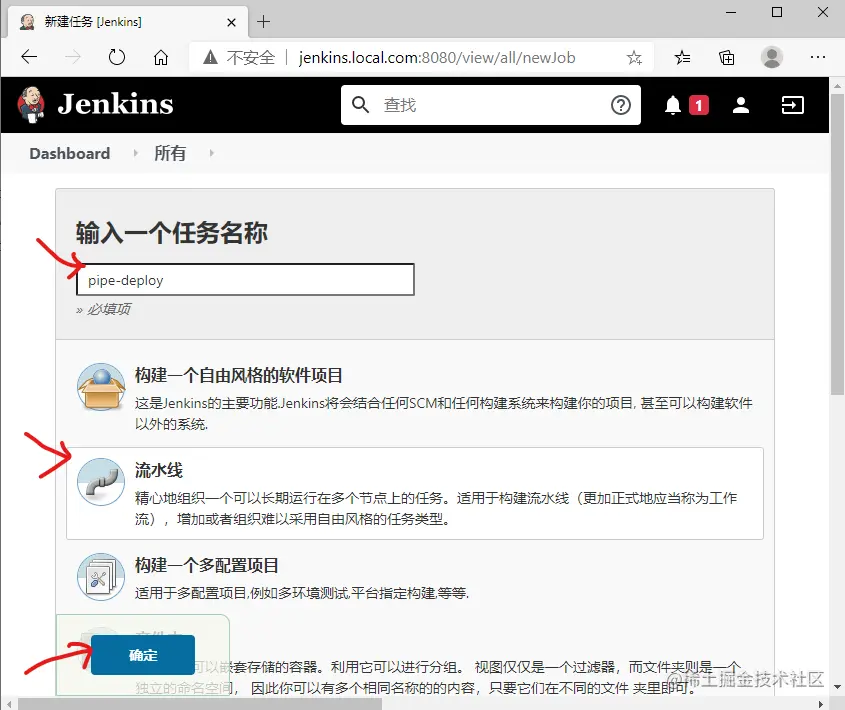Open the user account person icon
The width and height of the screenshot is (845, 710).
[x=741, y=105]
